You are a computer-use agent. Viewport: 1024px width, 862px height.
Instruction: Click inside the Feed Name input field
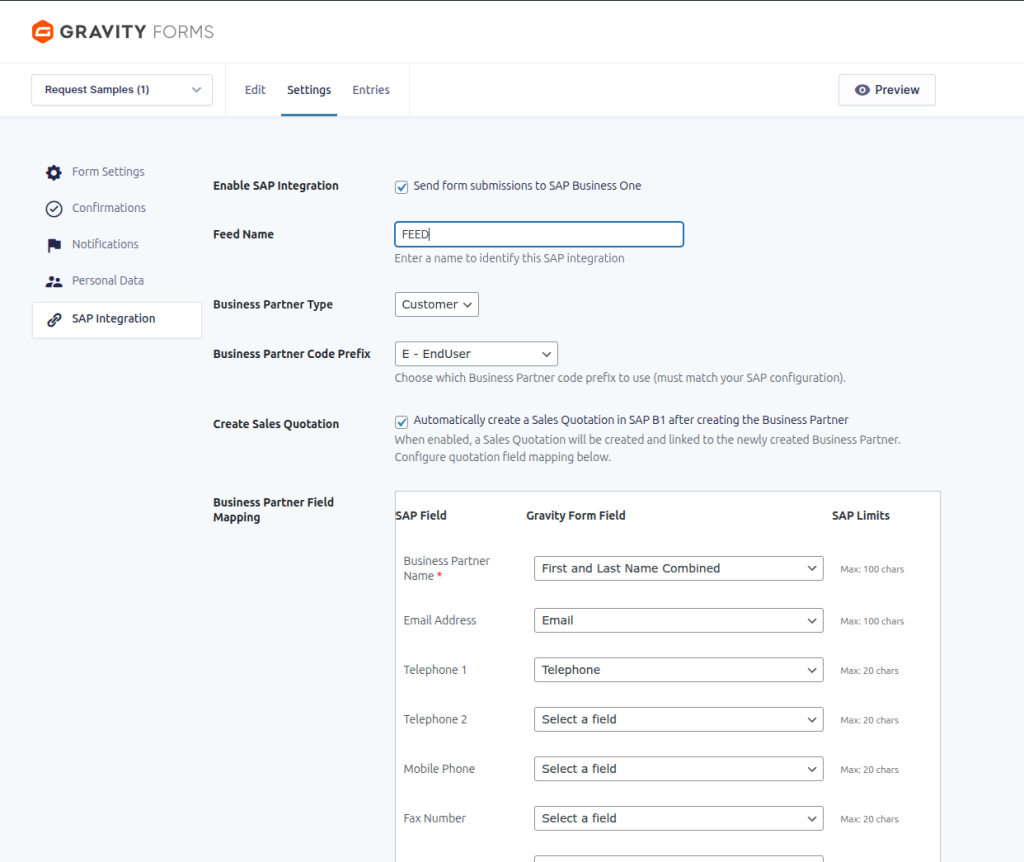(538, 234)
